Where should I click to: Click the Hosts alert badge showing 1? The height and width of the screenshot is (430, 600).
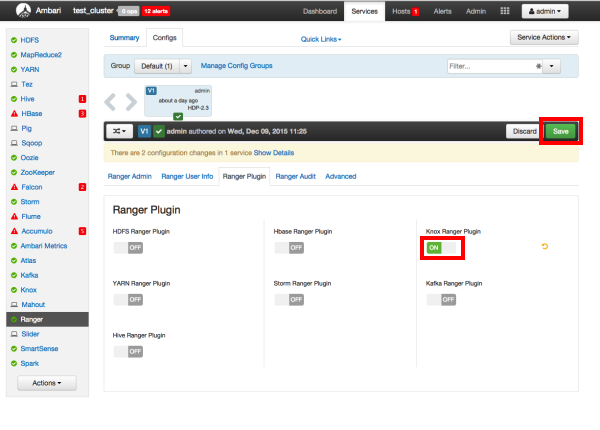coord(416,12)
